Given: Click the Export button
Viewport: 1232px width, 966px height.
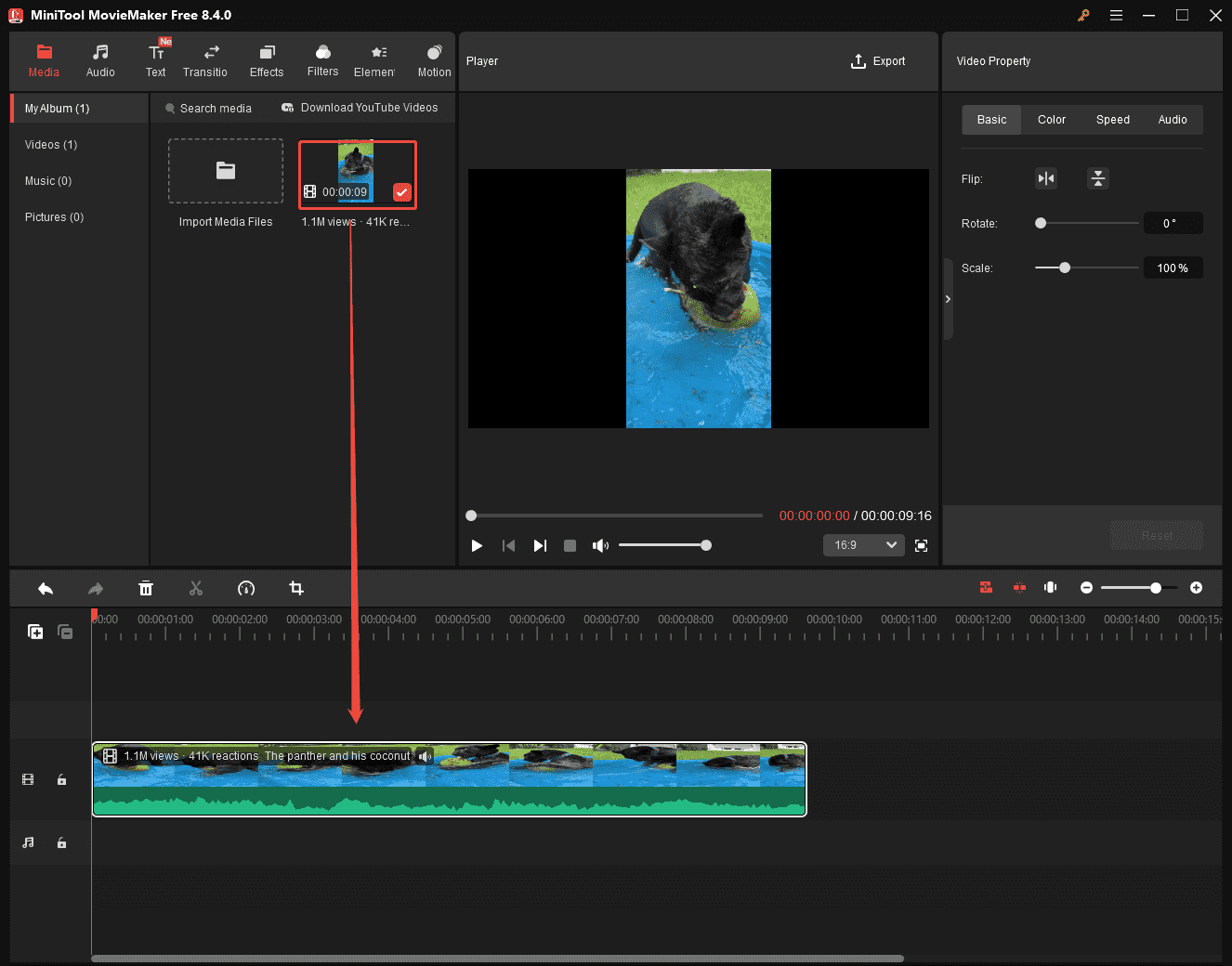Looking at the screenshot, I should (x=878, y=60).
